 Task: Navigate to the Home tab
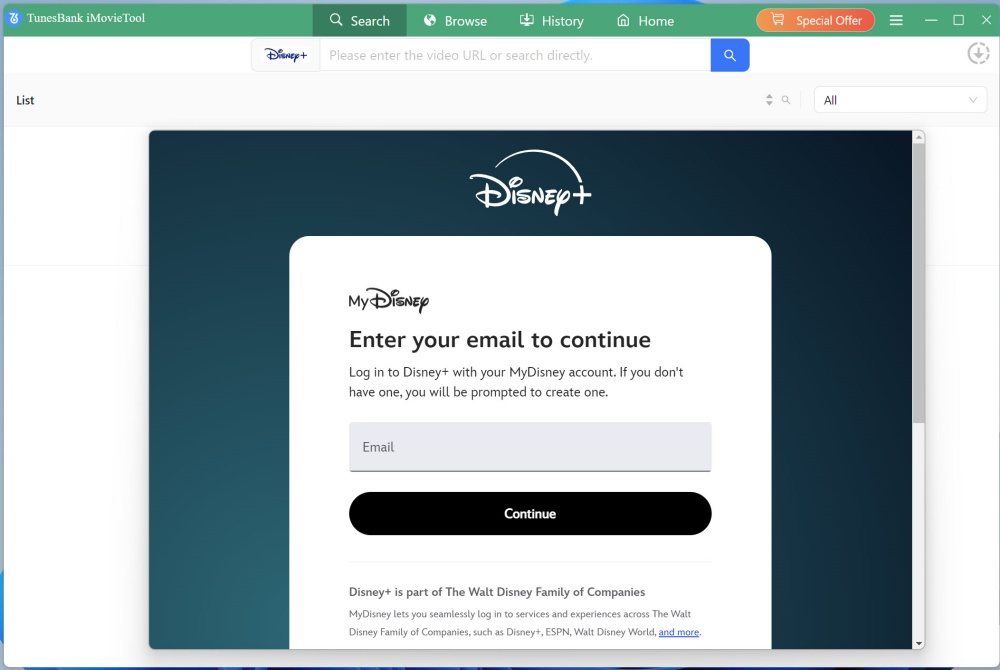coord(645,20)
